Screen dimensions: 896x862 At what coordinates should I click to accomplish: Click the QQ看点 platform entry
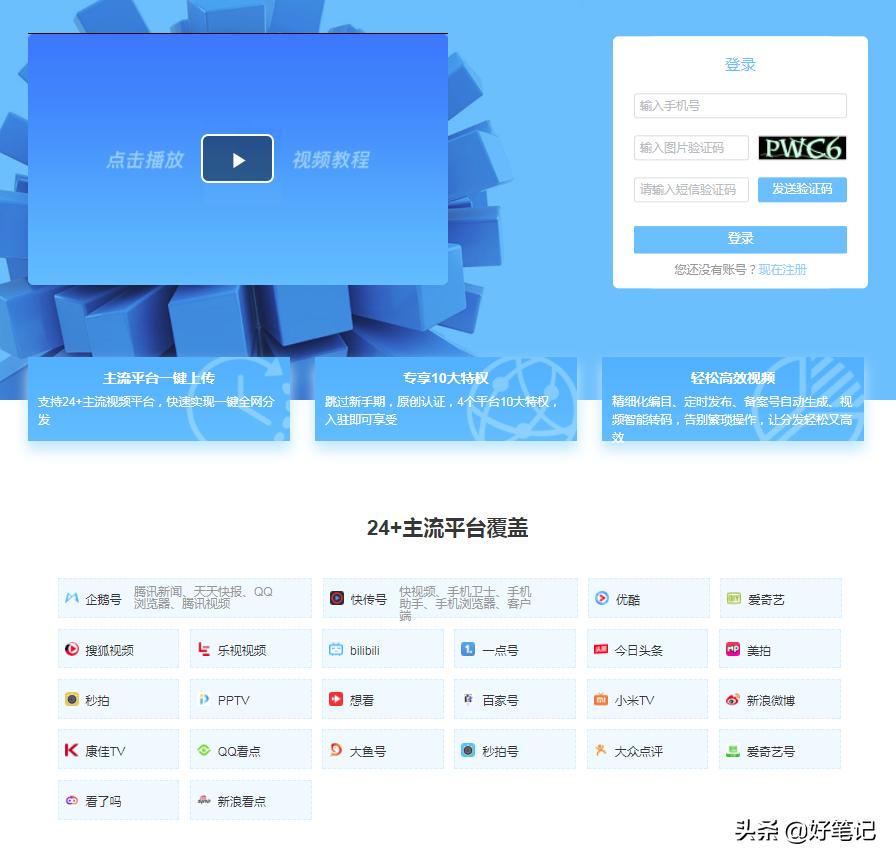(250, 750)
